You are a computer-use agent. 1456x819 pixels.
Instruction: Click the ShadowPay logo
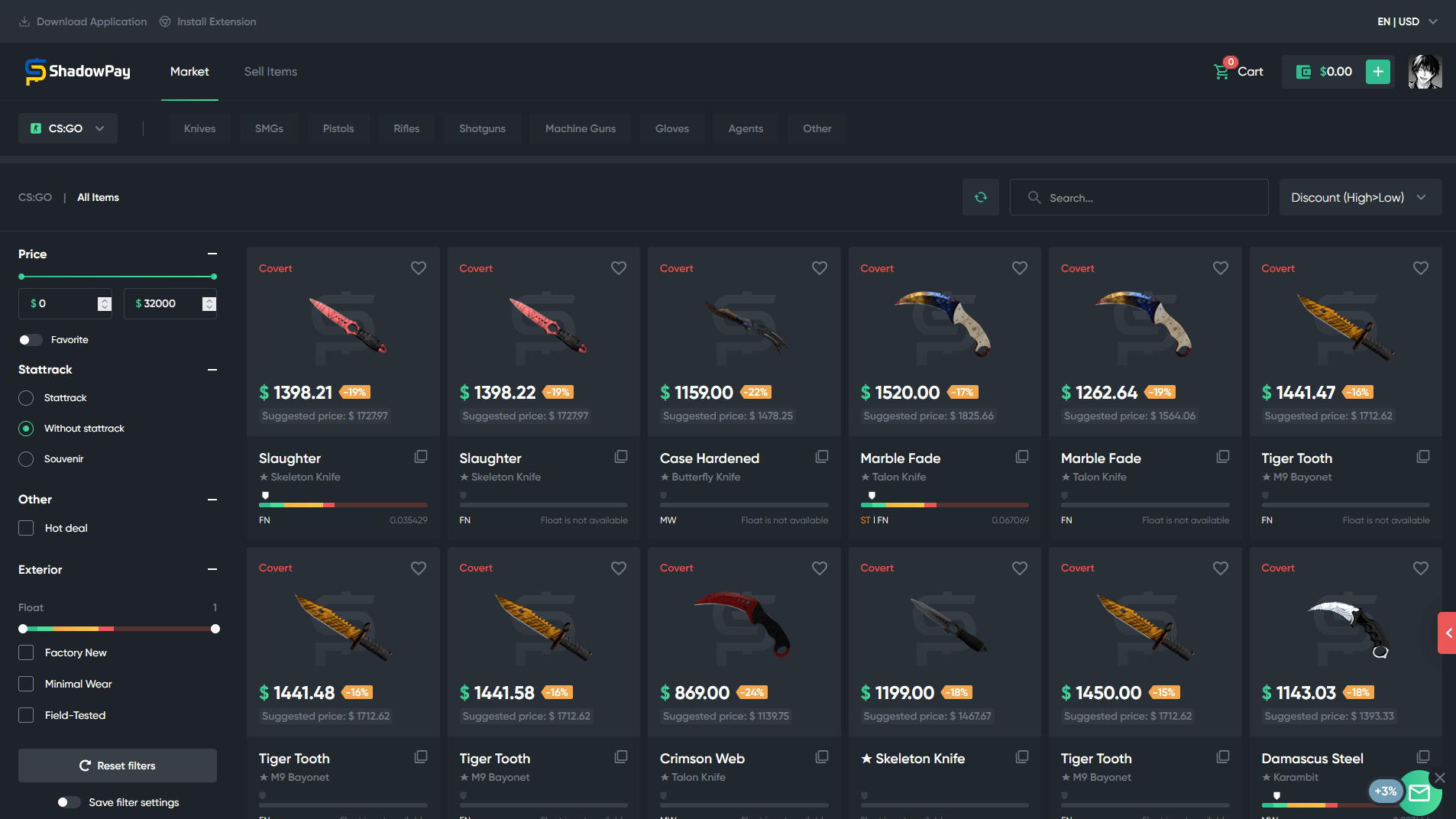76,71
